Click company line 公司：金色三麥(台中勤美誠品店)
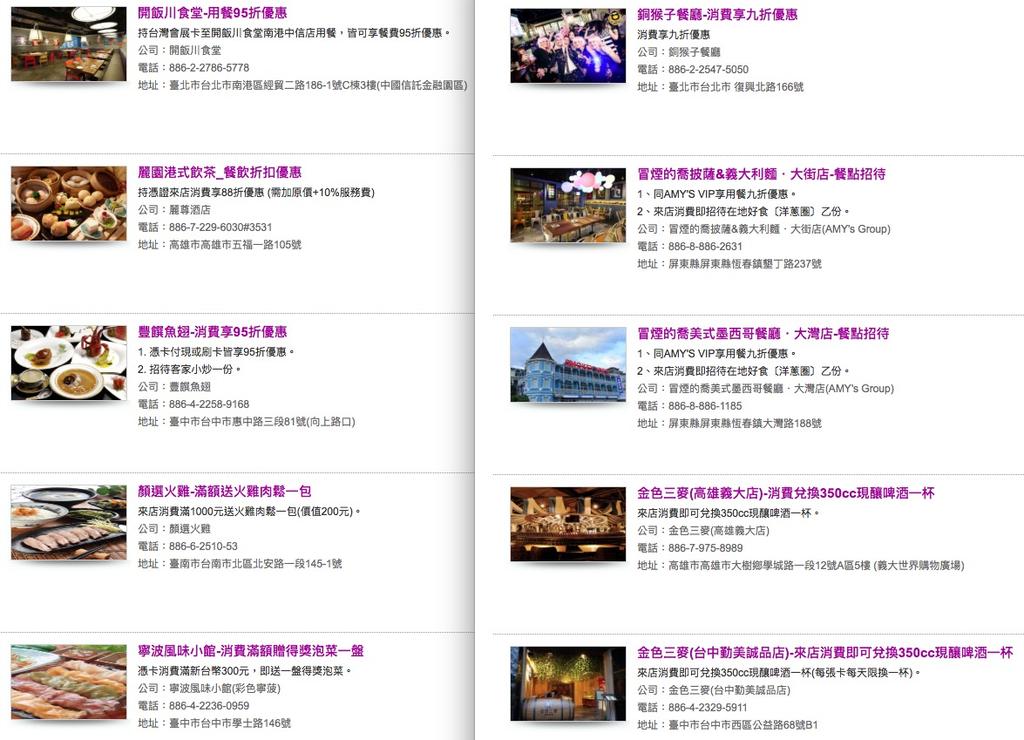Image resolution: width=1024 pixels, height=740 pixels. (x=714, y=689)
